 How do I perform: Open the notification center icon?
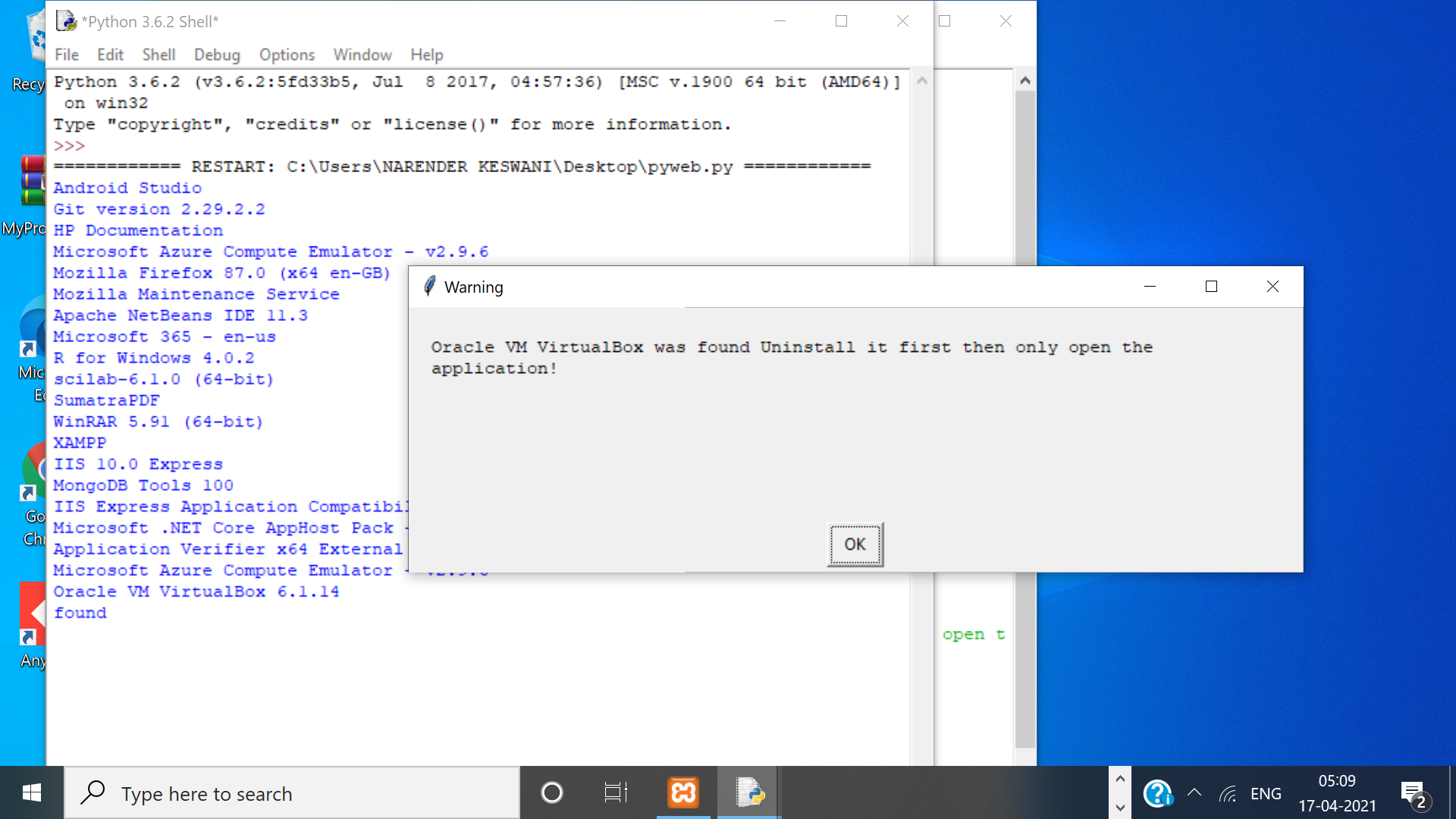click(x=1414, y=794)
